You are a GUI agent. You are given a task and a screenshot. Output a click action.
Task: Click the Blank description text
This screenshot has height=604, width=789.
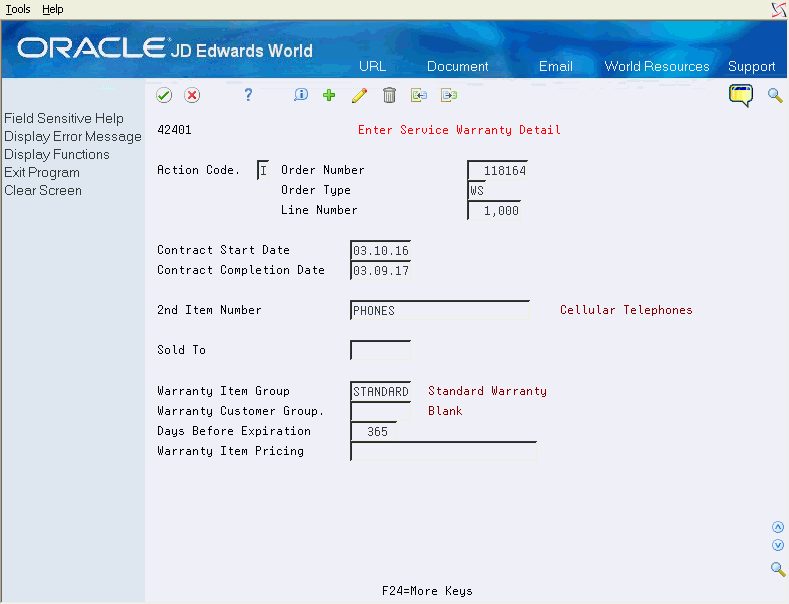tap(445, 411)
